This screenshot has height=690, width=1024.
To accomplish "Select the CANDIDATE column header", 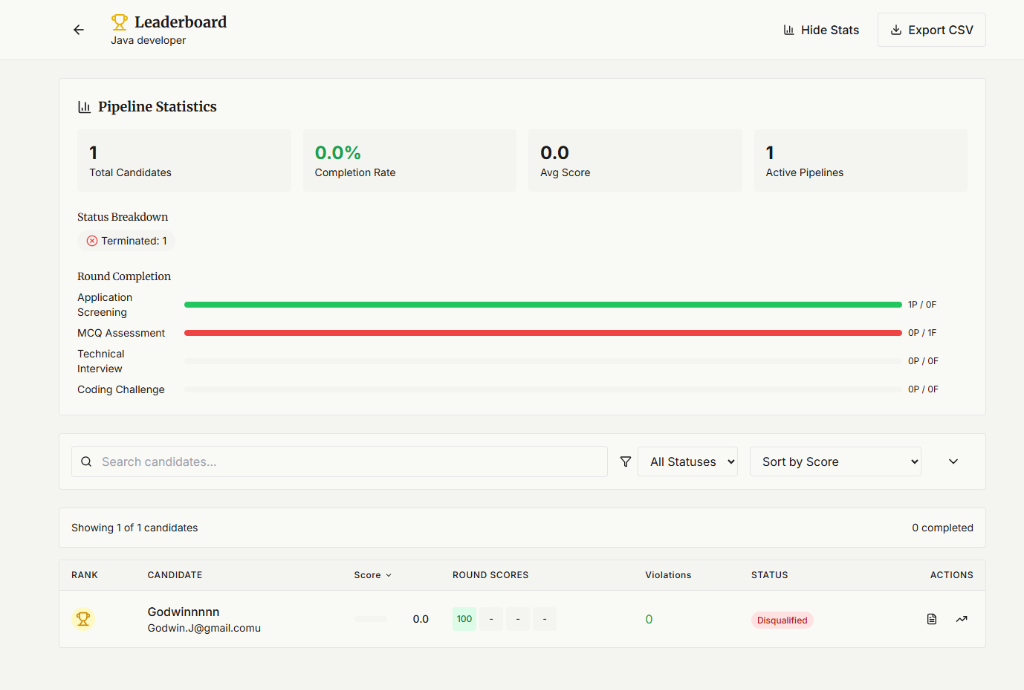I will pyautogui.click(x=174, y=575).
